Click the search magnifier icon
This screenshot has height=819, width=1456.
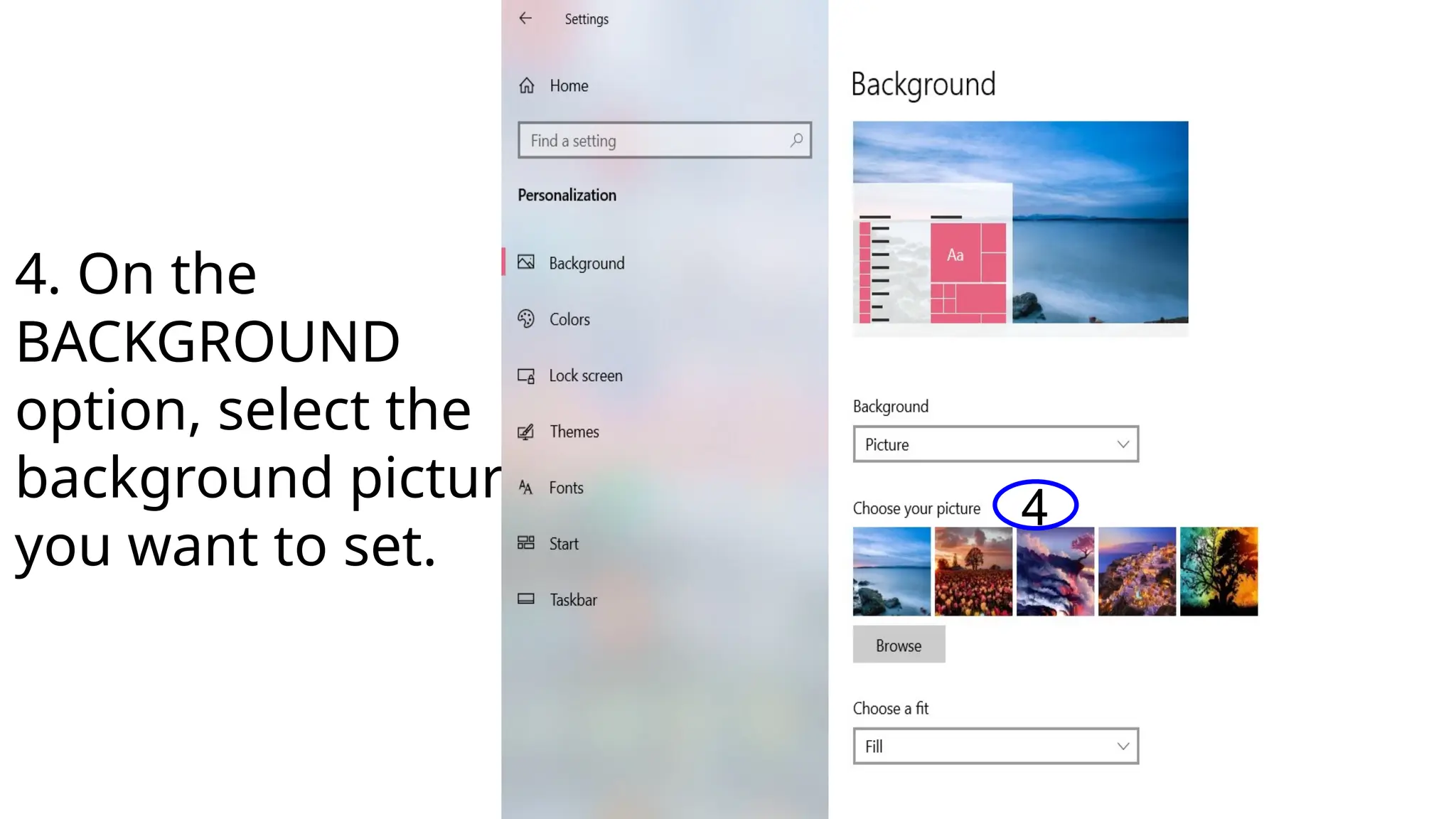point(796,140)
